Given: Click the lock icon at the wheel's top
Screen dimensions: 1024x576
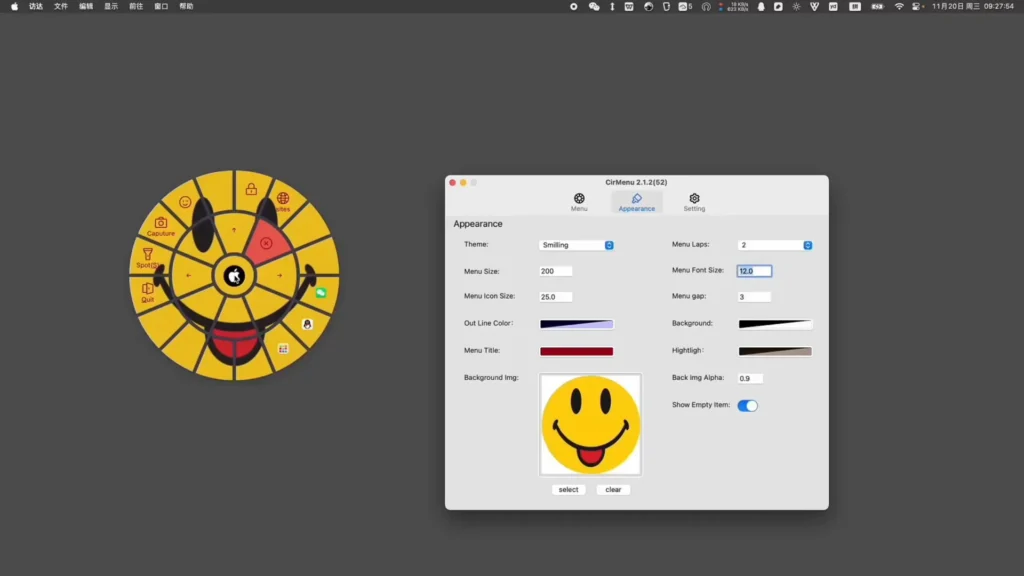Looking at the screenshot, I should pos(250,188).
